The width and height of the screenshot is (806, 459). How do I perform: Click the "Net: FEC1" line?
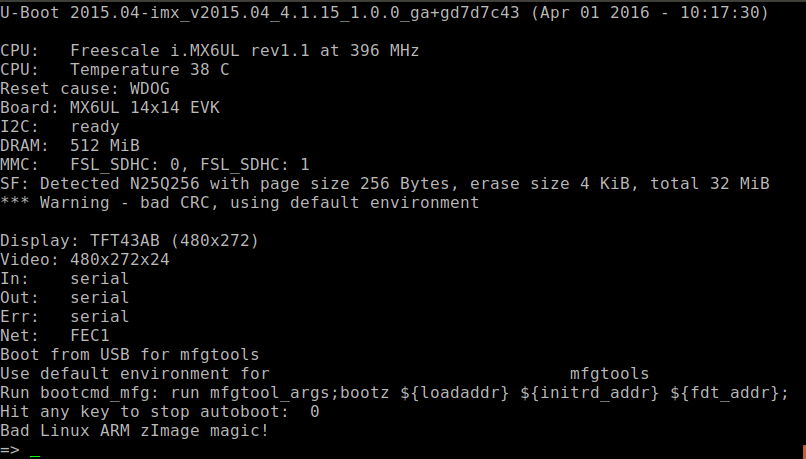click(55, 335)
